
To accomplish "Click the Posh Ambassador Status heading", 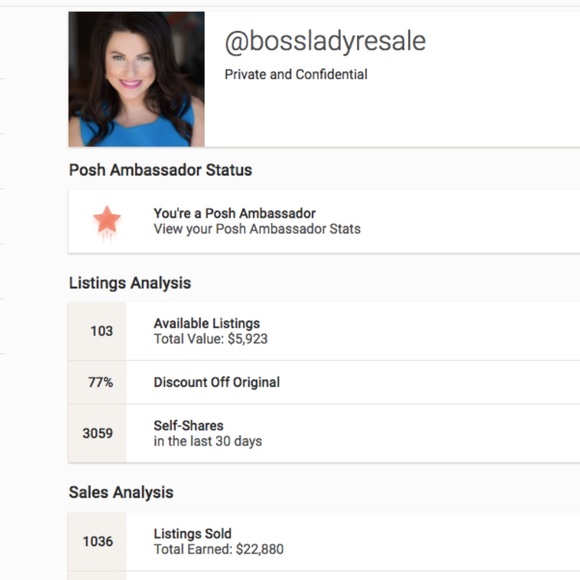I will pos(161,170).
